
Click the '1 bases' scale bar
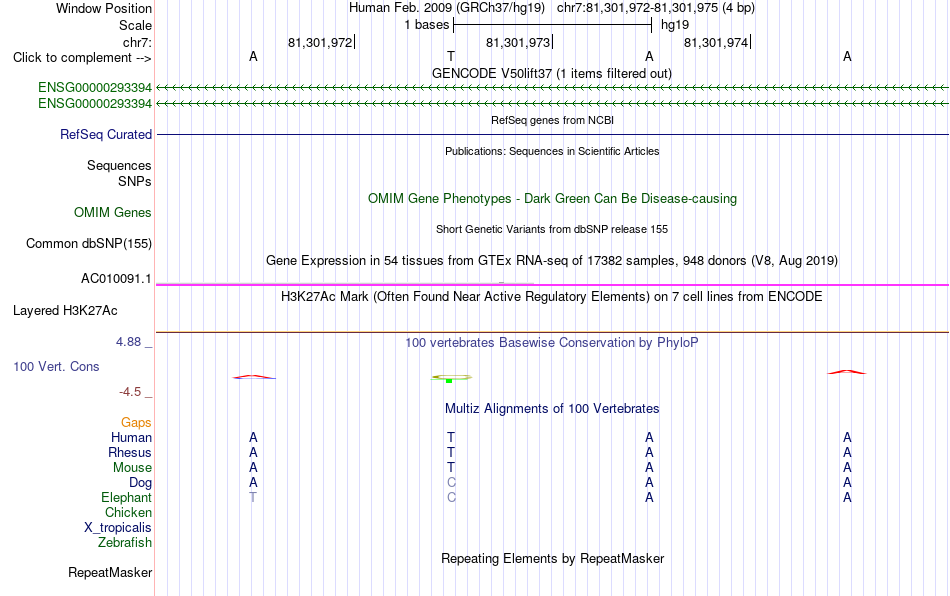click(x=552, y=25)
